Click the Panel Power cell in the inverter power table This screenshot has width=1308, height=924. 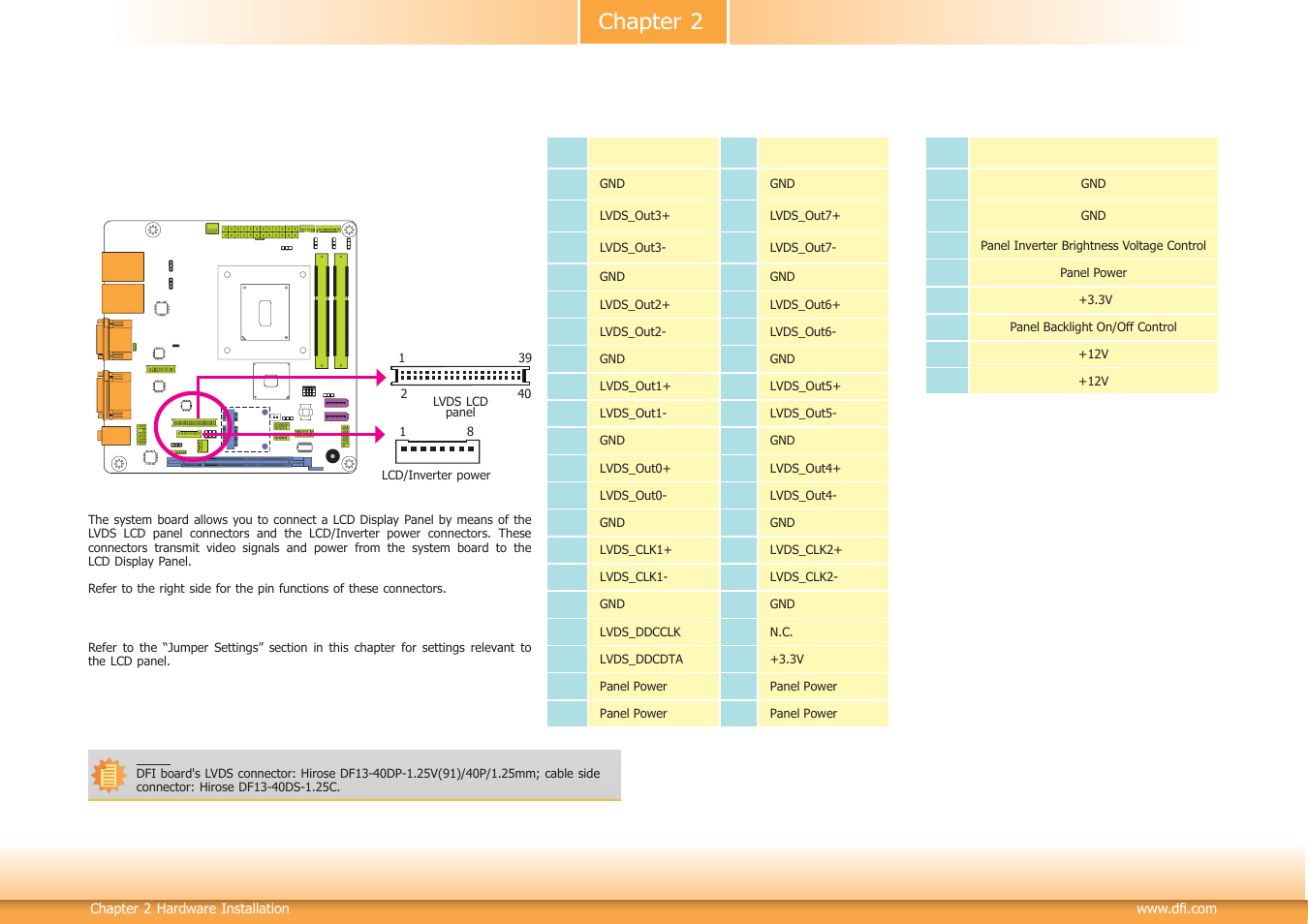[1094, 273]
